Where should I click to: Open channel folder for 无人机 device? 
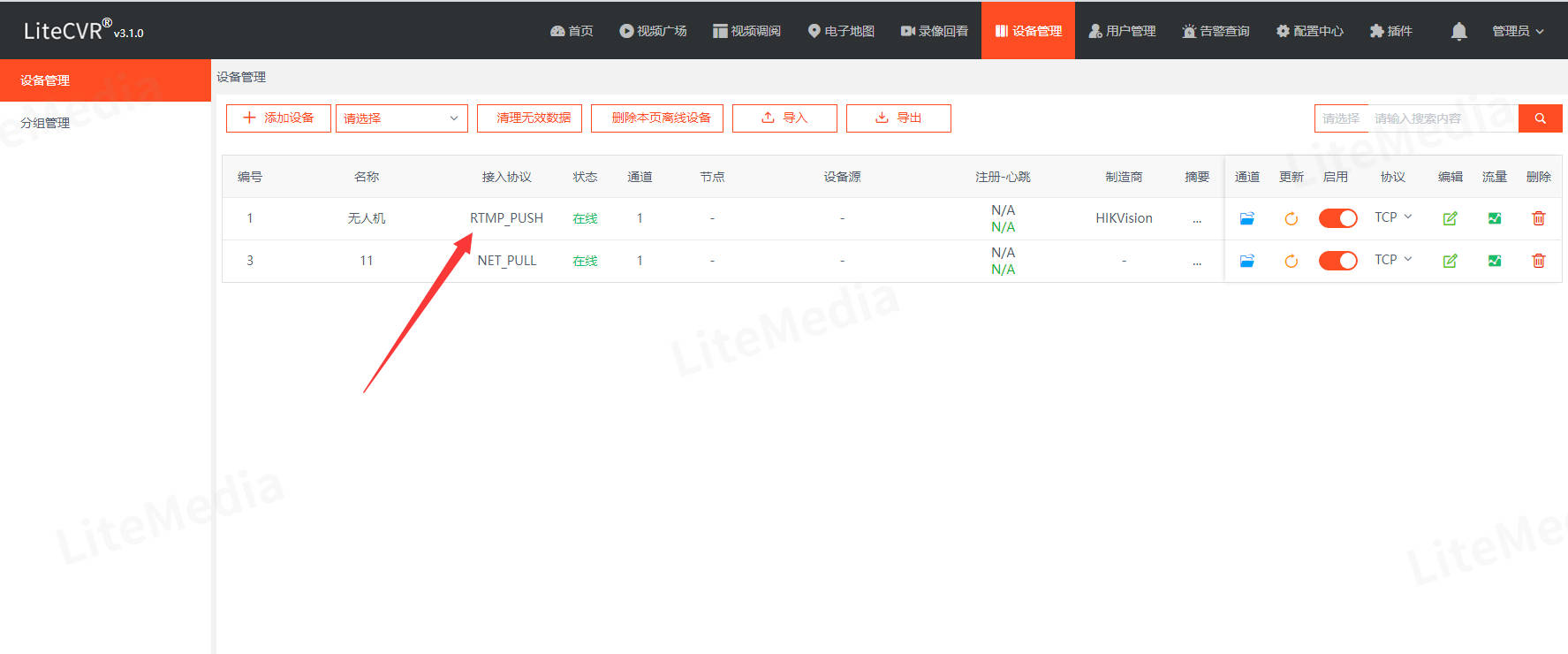pos(1246,218)
